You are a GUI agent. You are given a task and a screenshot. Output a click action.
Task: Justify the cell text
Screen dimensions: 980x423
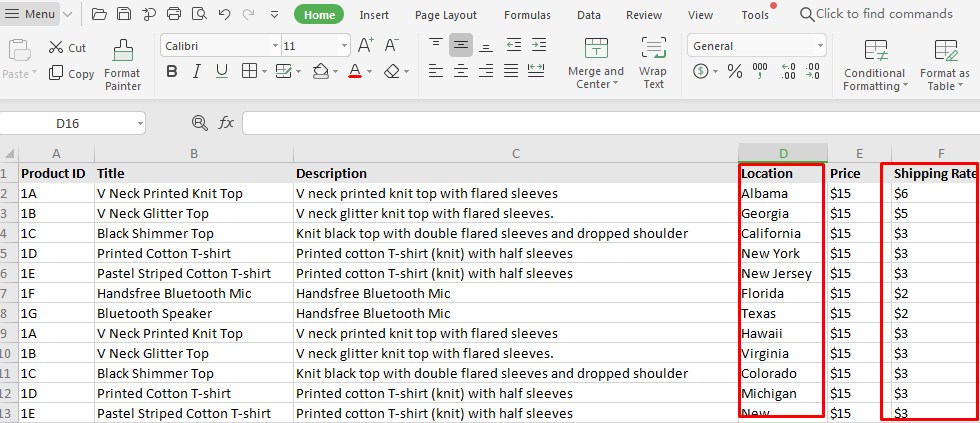511,71
